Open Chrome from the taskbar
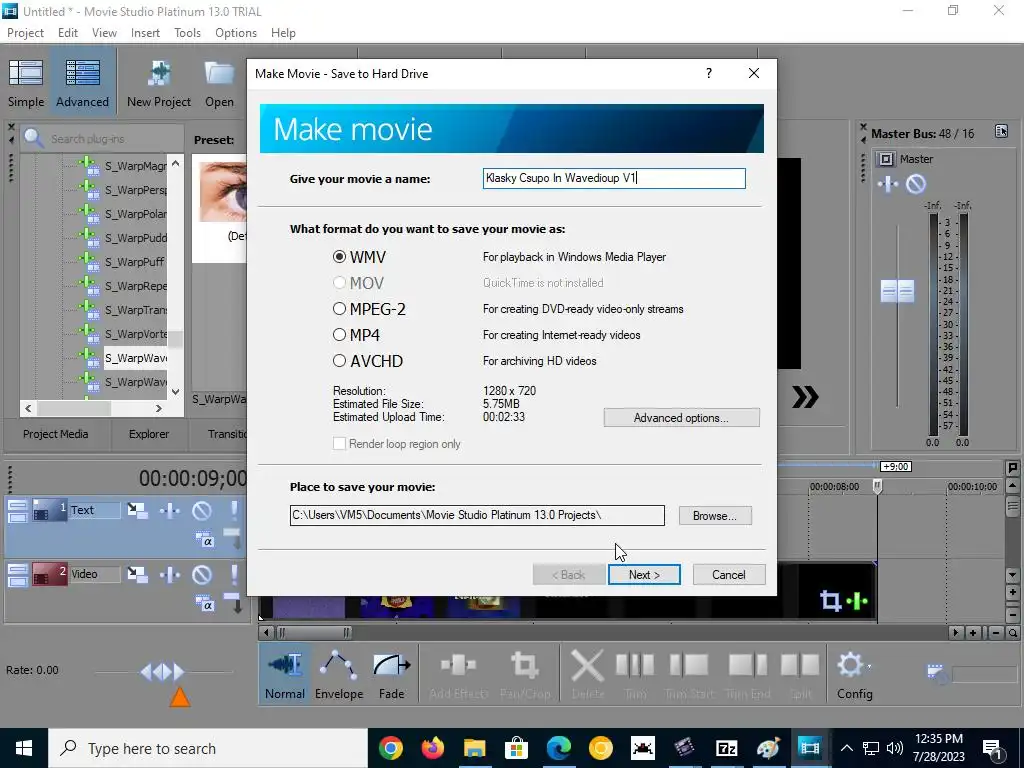Image resolution: width=1024 pixels, height=768 pixels. (391, 748)
